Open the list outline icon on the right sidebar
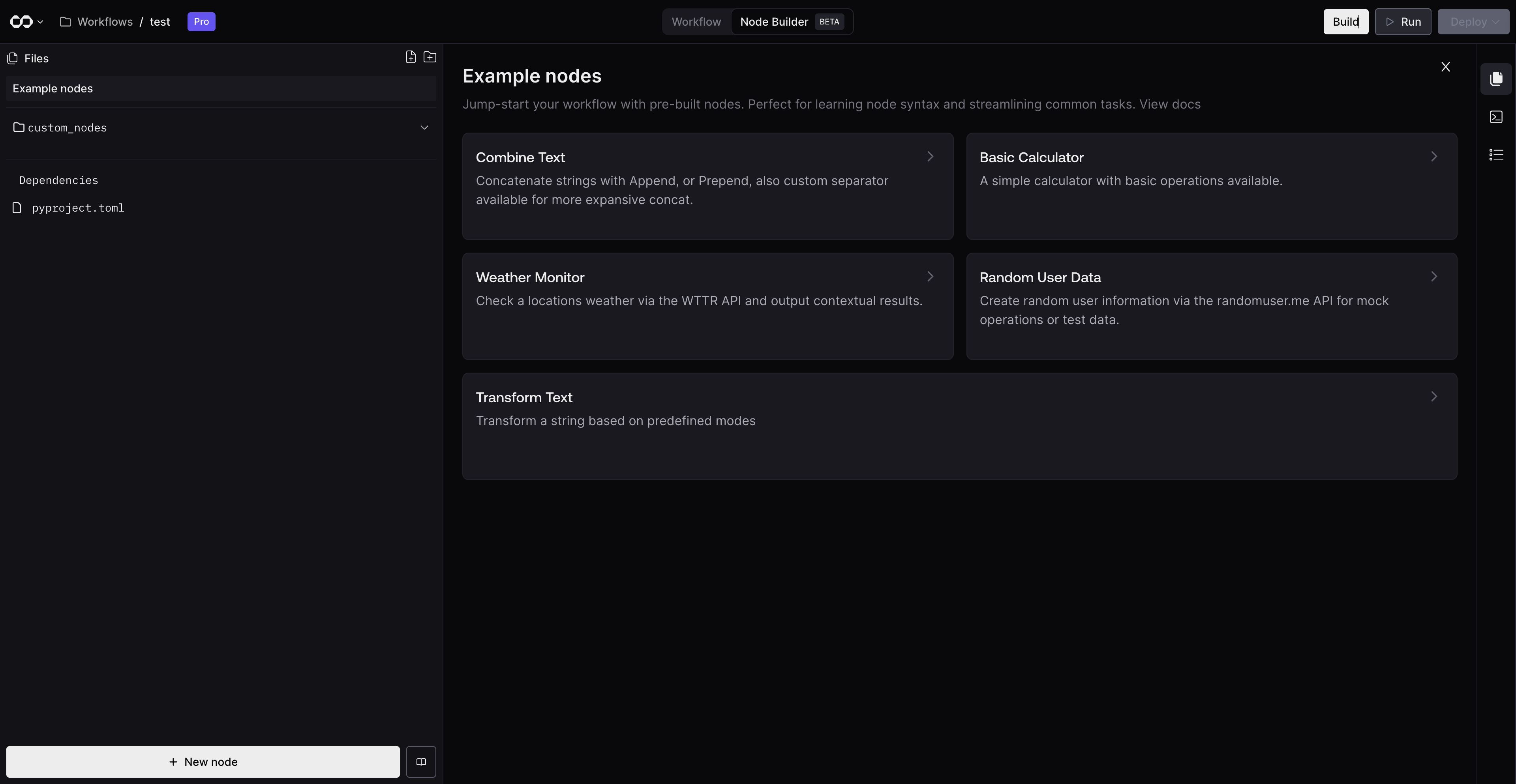 [x=1496, y=154]
